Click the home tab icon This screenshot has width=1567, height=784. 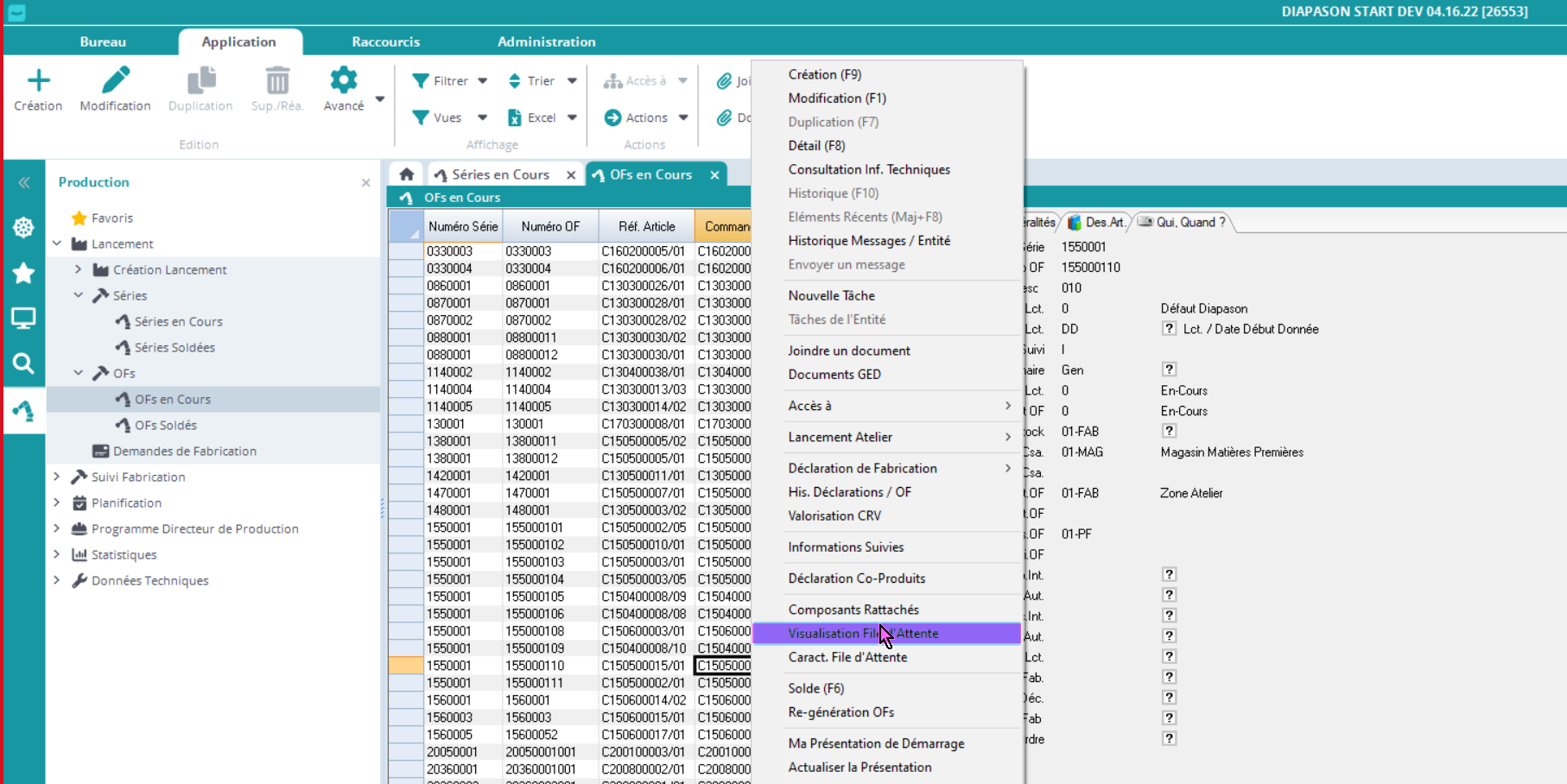pyautogui.click(x=406, y=174)
